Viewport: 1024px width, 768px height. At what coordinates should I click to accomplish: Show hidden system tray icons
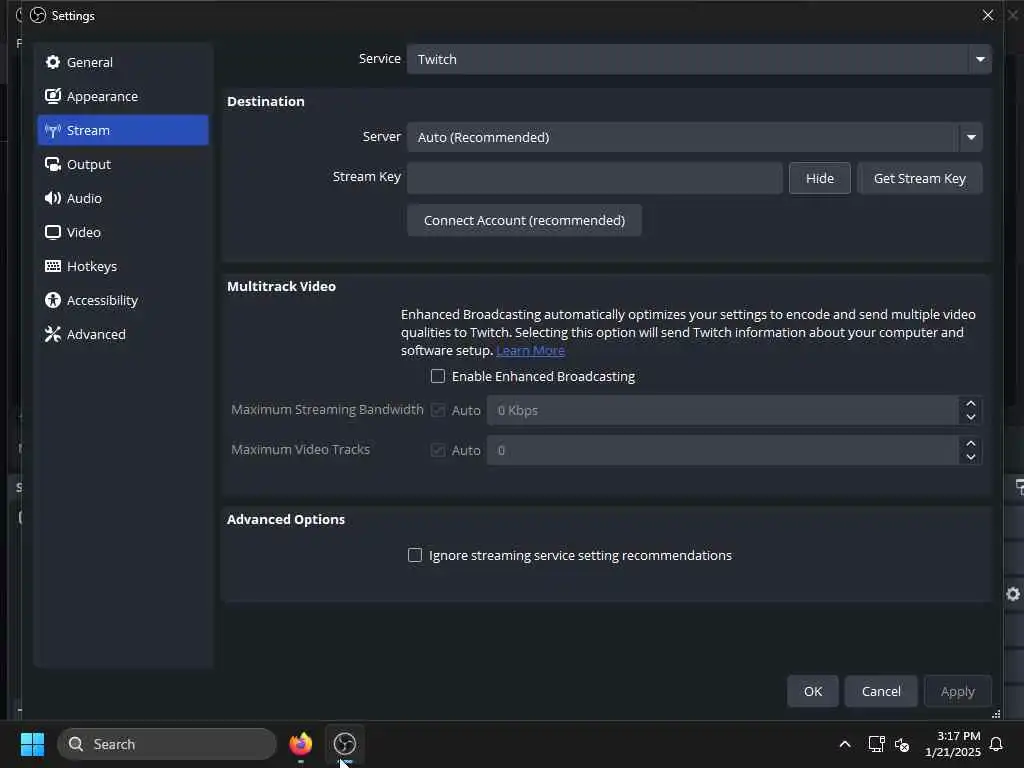(x=844, y=744)
